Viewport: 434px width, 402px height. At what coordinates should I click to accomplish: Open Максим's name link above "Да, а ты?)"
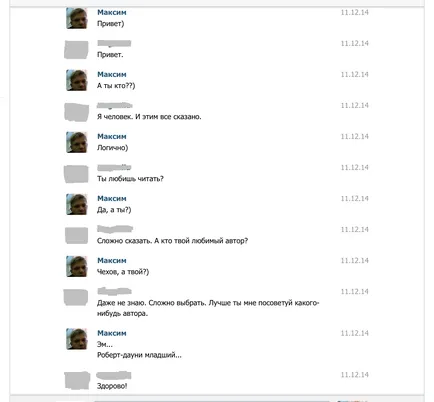point(112,198)
